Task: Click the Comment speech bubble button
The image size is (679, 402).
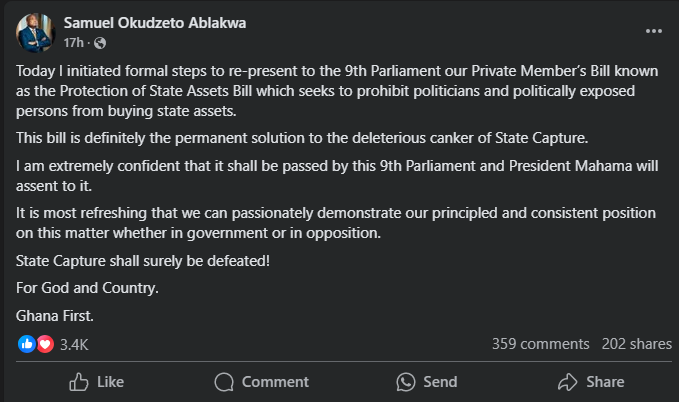Action: pos(262,382)
